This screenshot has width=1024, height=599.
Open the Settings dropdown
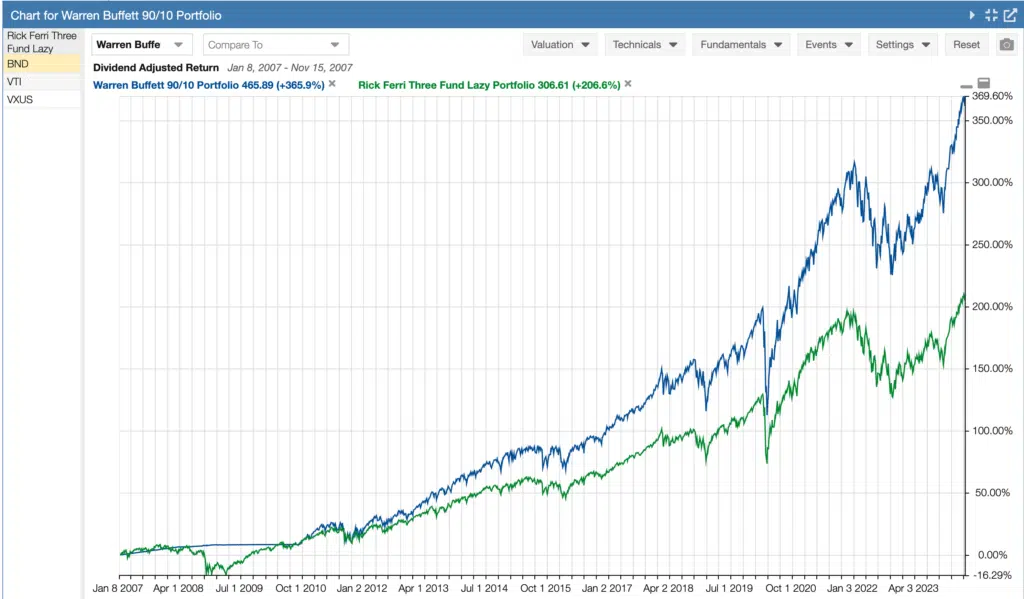tap(901, 44)
